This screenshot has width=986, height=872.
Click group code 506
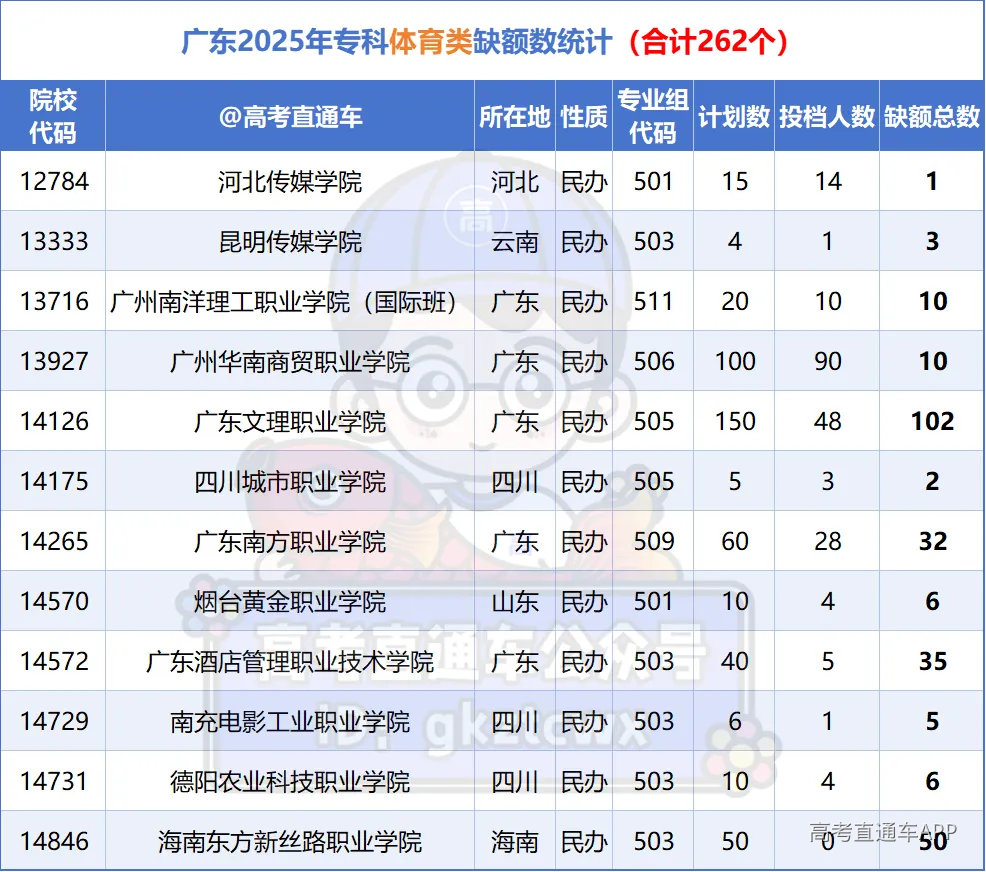tap(653, 361)
